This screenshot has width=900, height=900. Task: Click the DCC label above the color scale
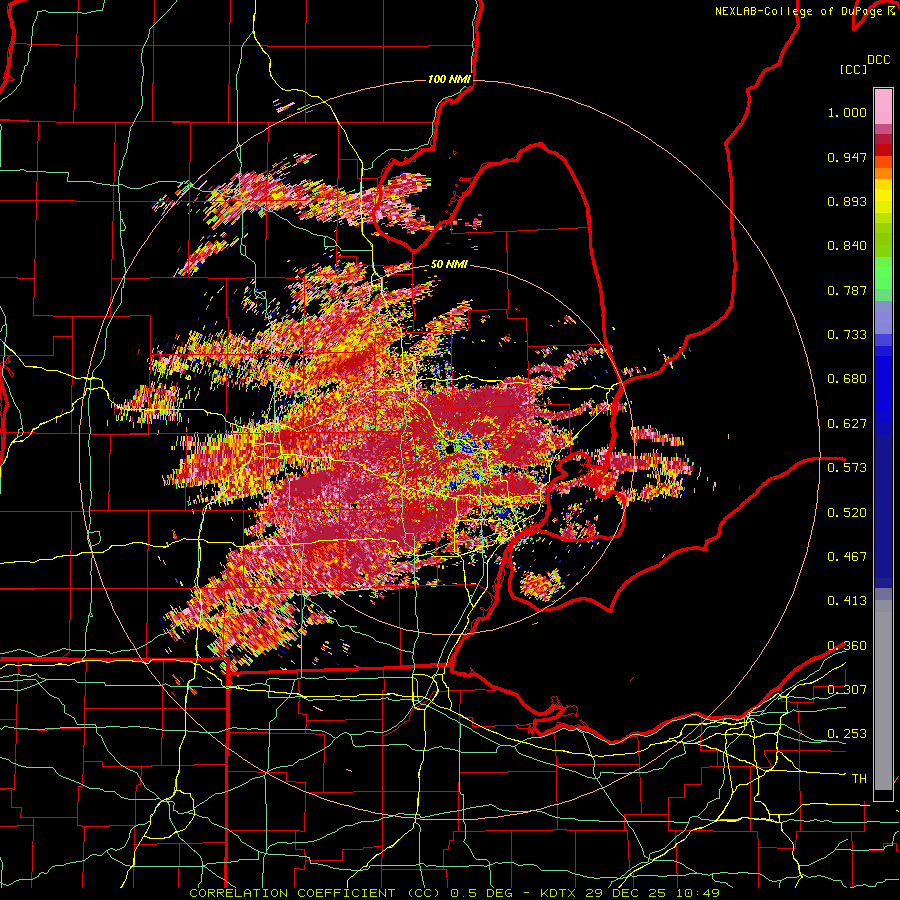878,60
